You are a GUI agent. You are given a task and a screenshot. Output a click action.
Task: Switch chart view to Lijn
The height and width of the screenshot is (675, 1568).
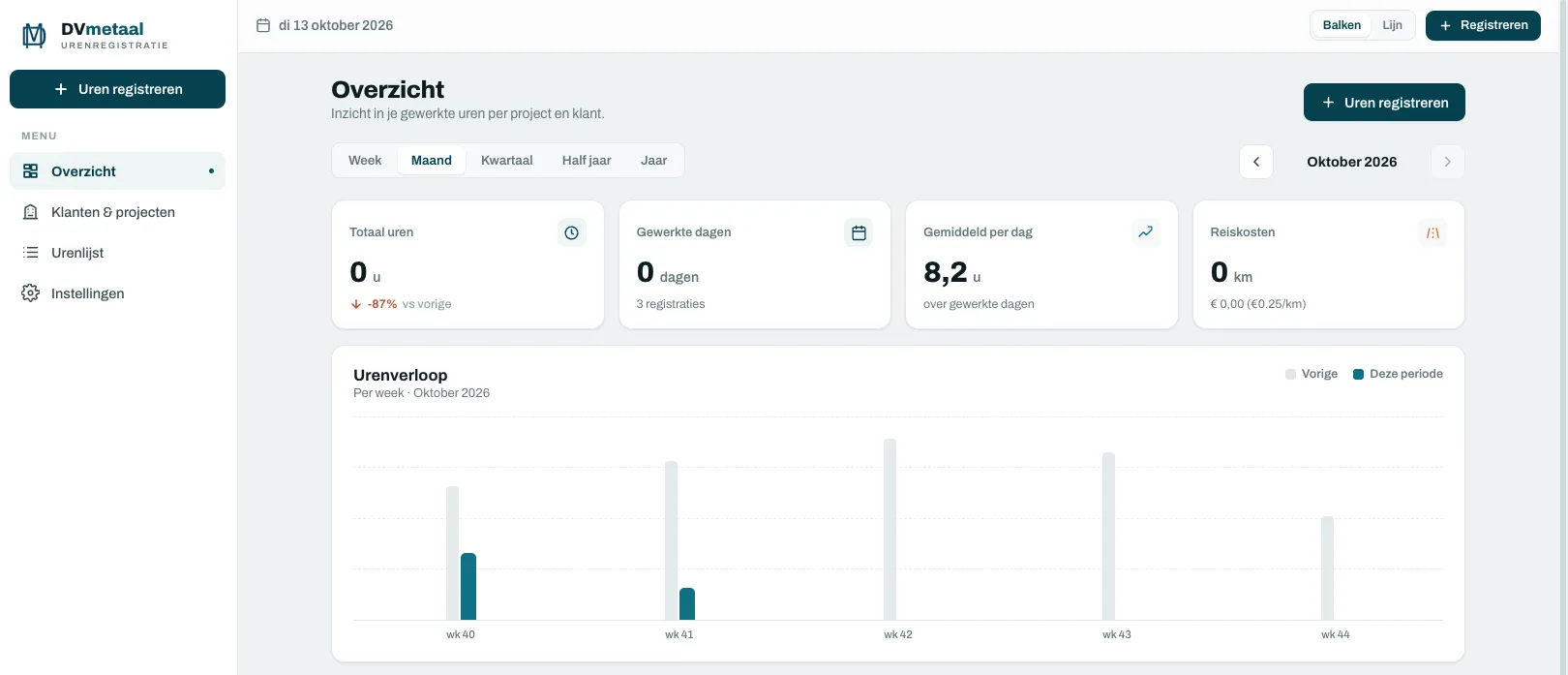click(1392, 25)
